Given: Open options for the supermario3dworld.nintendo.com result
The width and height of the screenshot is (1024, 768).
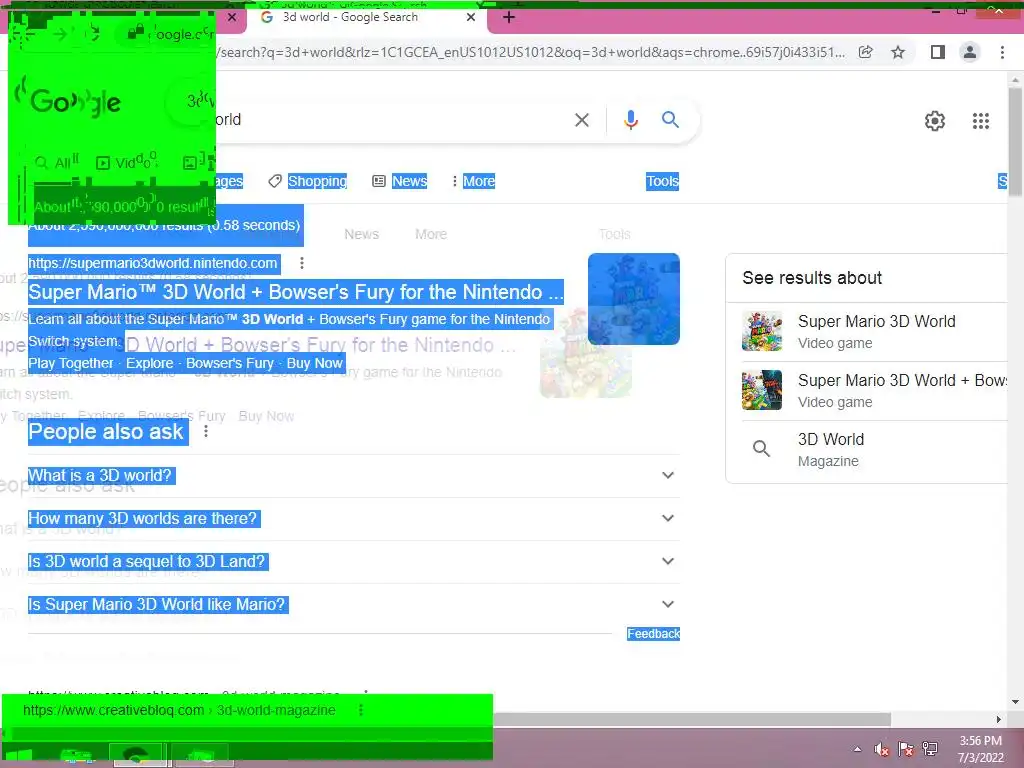Looking at the screenshot, I should pyautogui.click(x=302, y=263).
